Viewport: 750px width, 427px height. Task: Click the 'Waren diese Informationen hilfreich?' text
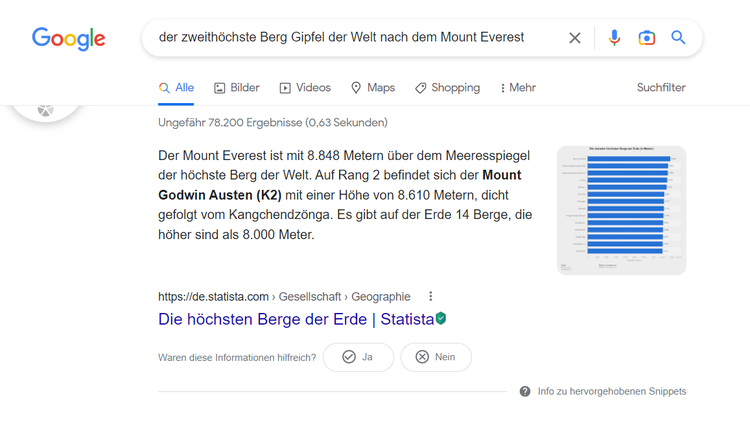point(237,358)
